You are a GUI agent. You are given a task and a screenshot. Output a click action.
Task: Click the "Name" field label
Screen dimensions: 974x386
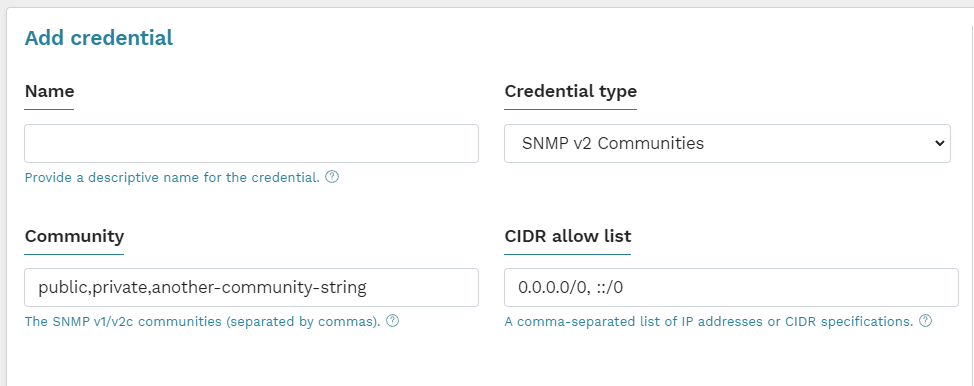point(49,91)
